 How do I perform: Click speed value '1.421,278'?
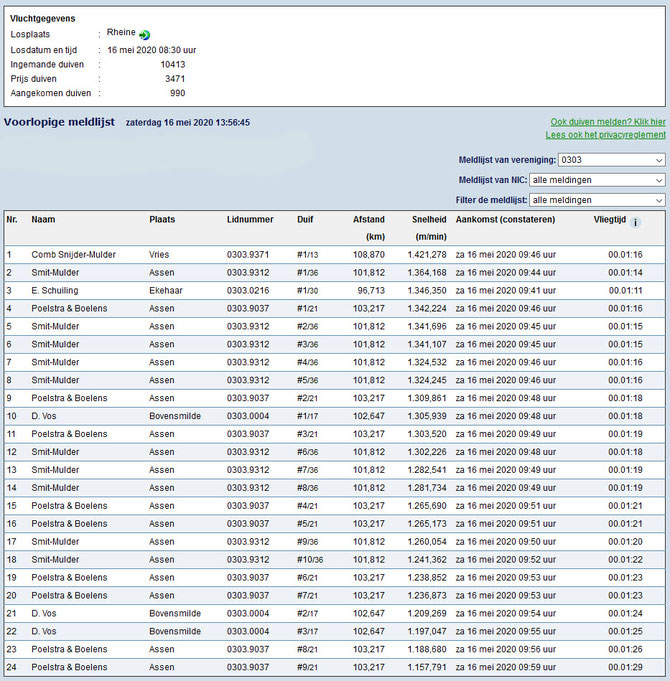tap(427, 255)
